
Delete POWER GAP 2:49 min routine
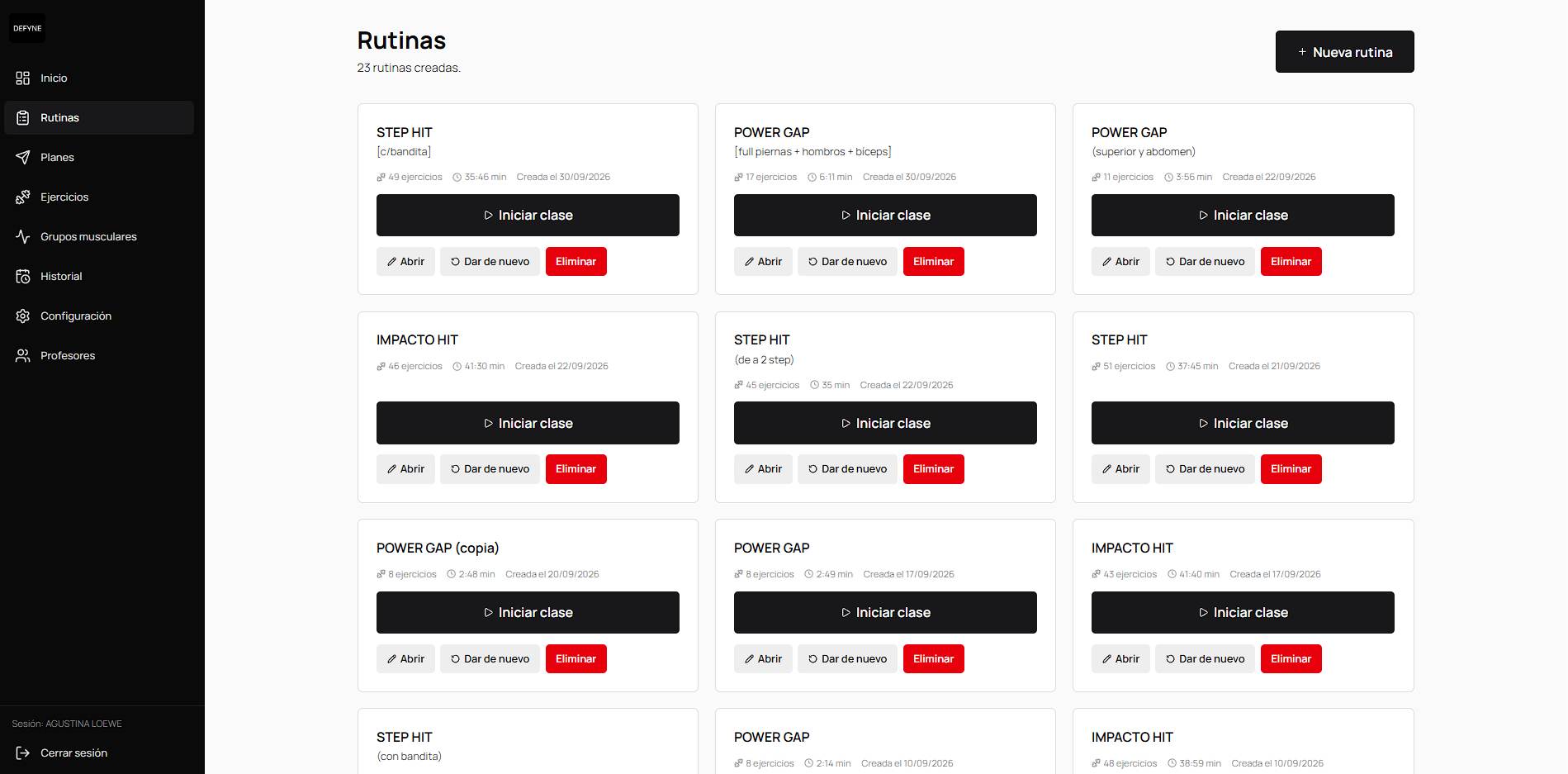(x=933, y=658)
